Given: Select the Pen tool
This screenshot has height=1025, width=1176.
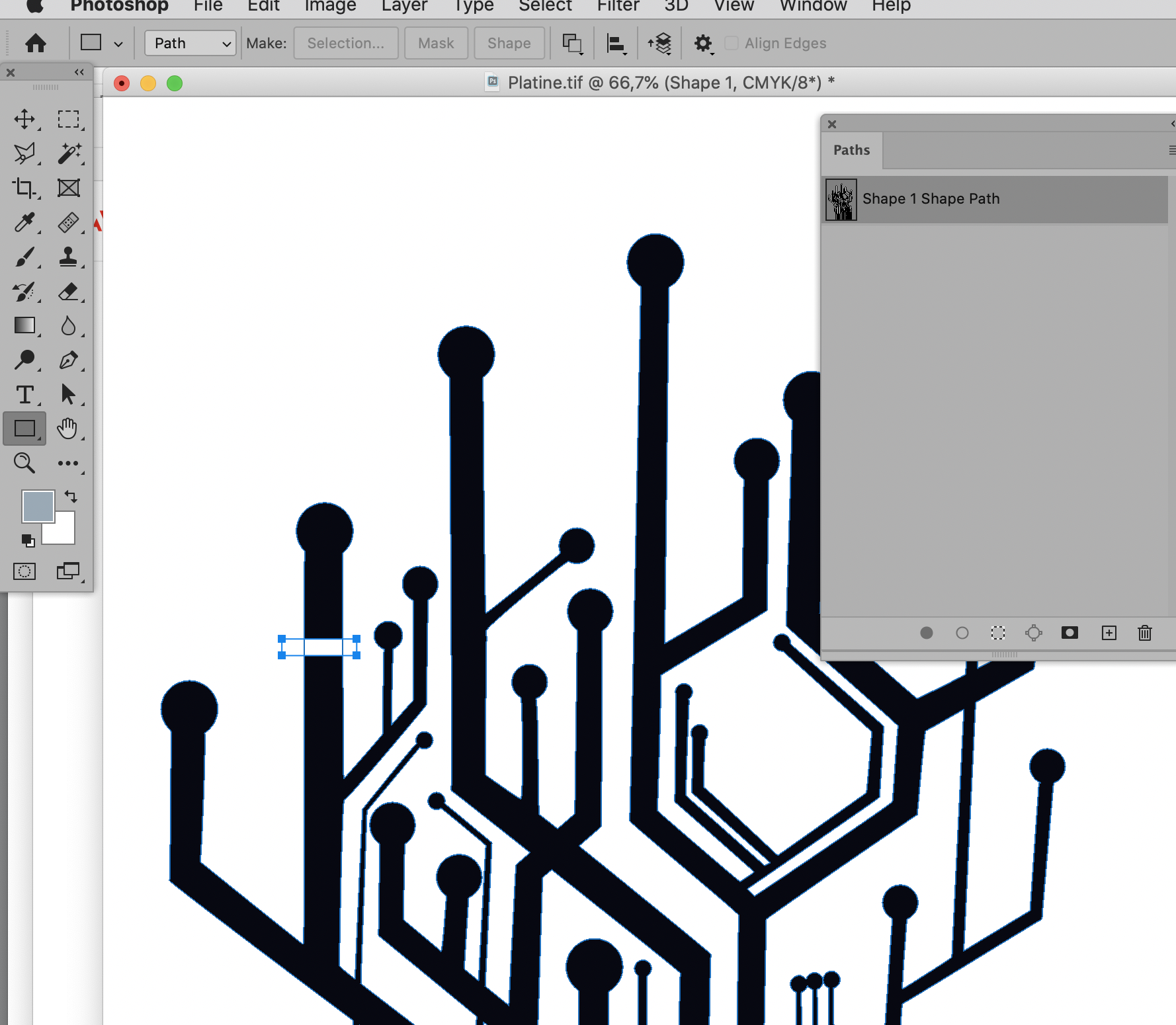Looking at the screenshot, I should coord(70,360).
